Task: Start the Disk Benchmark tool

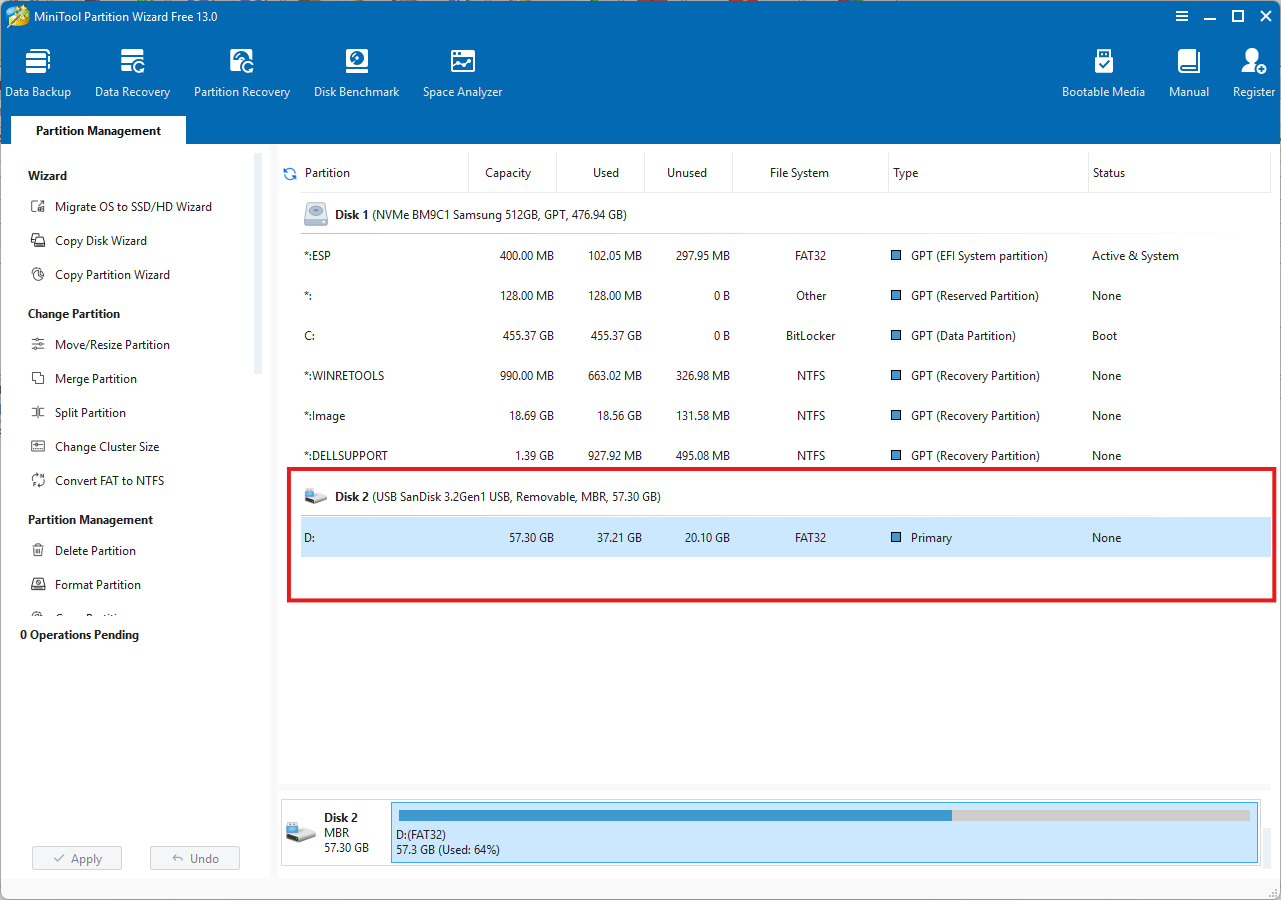Action: click(x=356, y=73)
